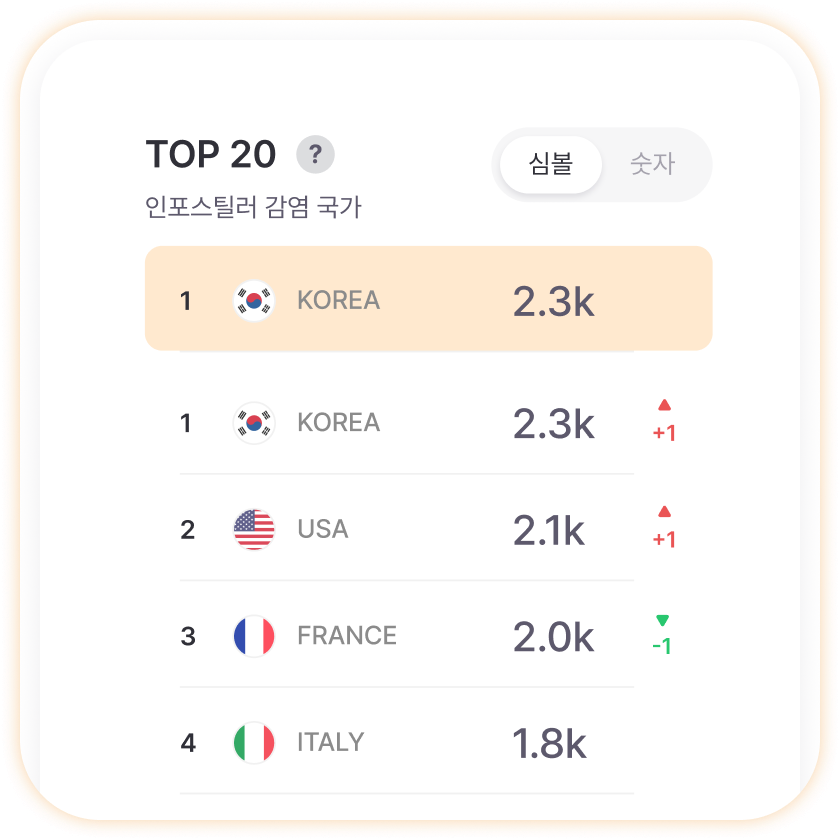The height and width of the screenshot is (840, 840).
Task: Click the USA flag icon
Action: pyautogui.click(x=254, y=529)
